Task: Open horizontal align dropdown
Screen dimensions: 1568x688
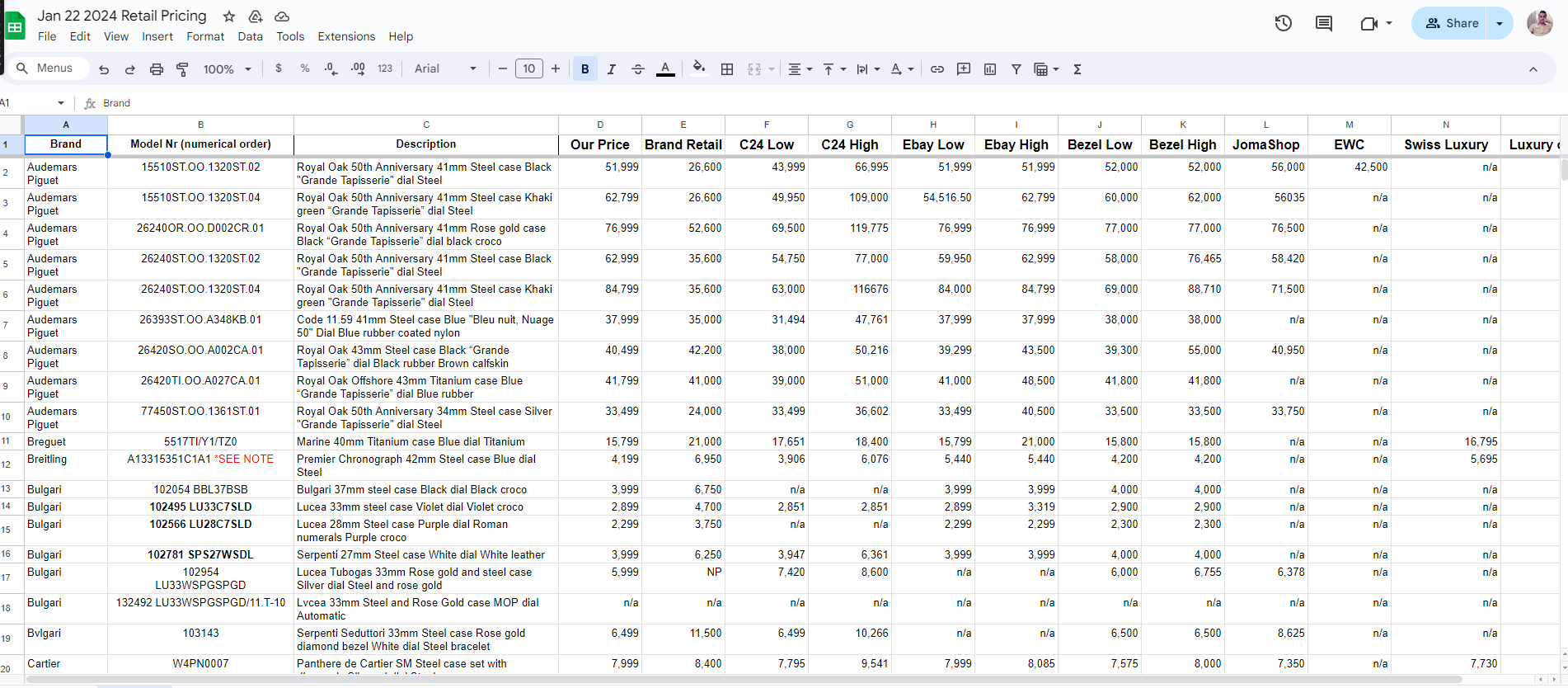Action: (x=800, y=69)
